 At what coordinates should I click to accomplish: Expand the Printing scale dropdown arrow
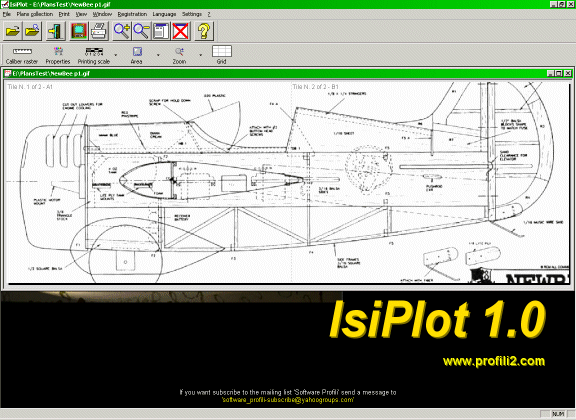[x=116, y=55]
